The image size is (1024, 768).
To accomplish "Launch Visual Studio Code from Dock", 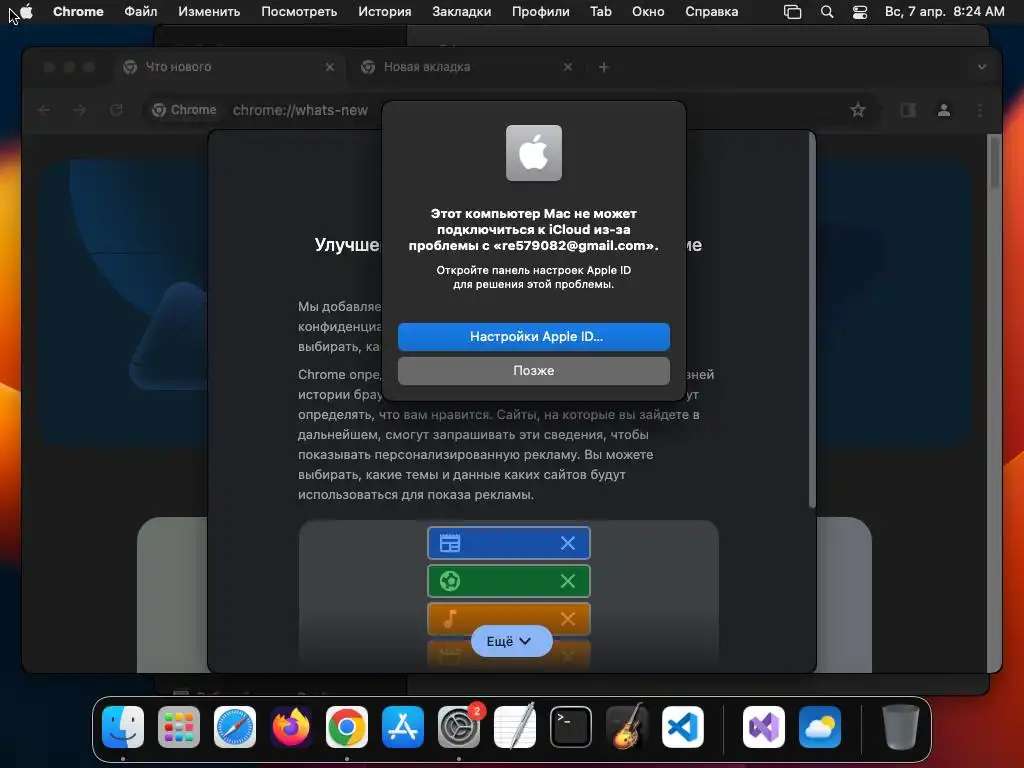I will click(683, 727).
